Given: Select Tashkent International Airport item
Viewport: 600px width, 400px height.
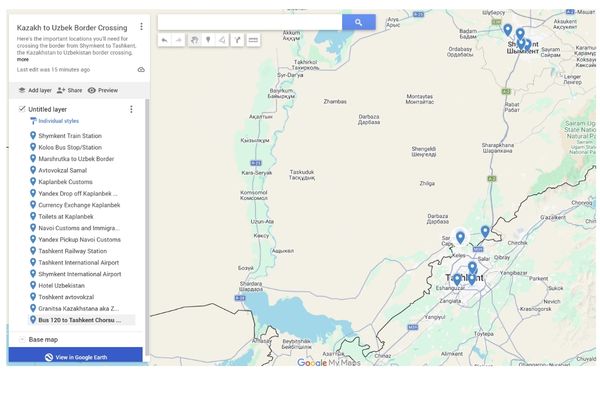Looking at the screenshot, I should tap(79, 263).
